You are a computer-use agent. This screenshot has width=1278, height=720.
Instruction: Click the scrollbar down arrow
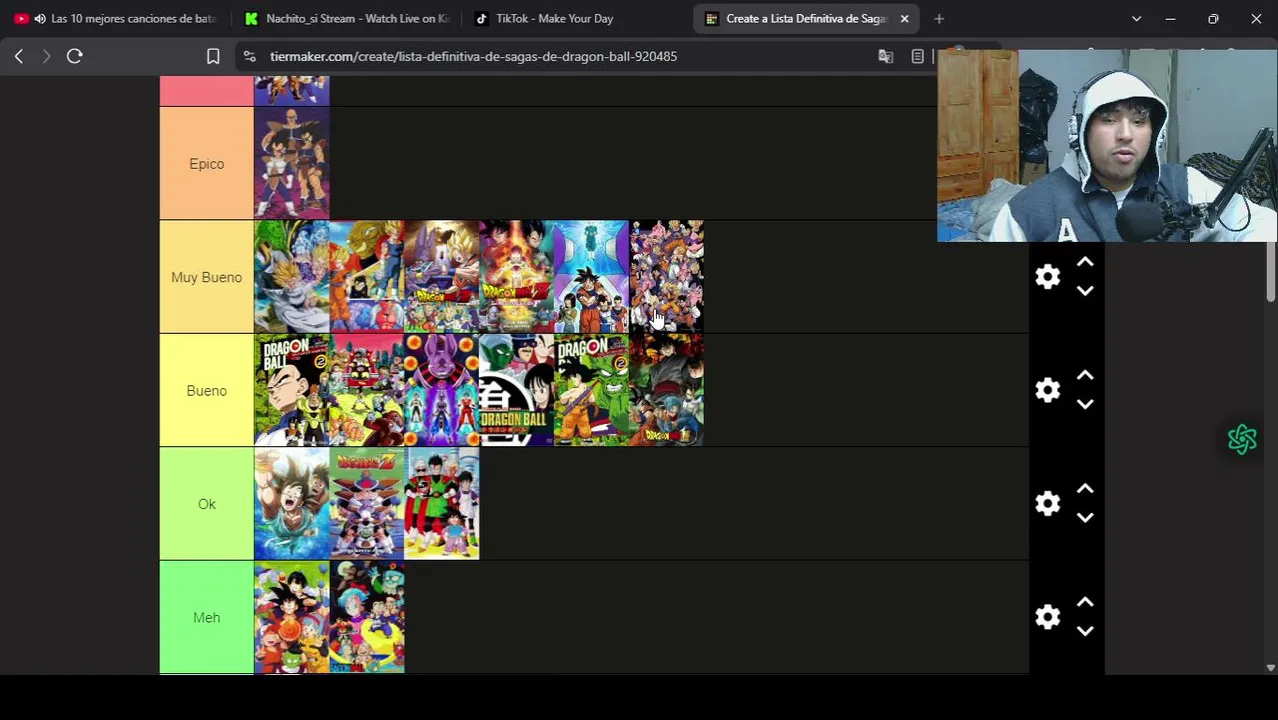(x=1271, y=667)
